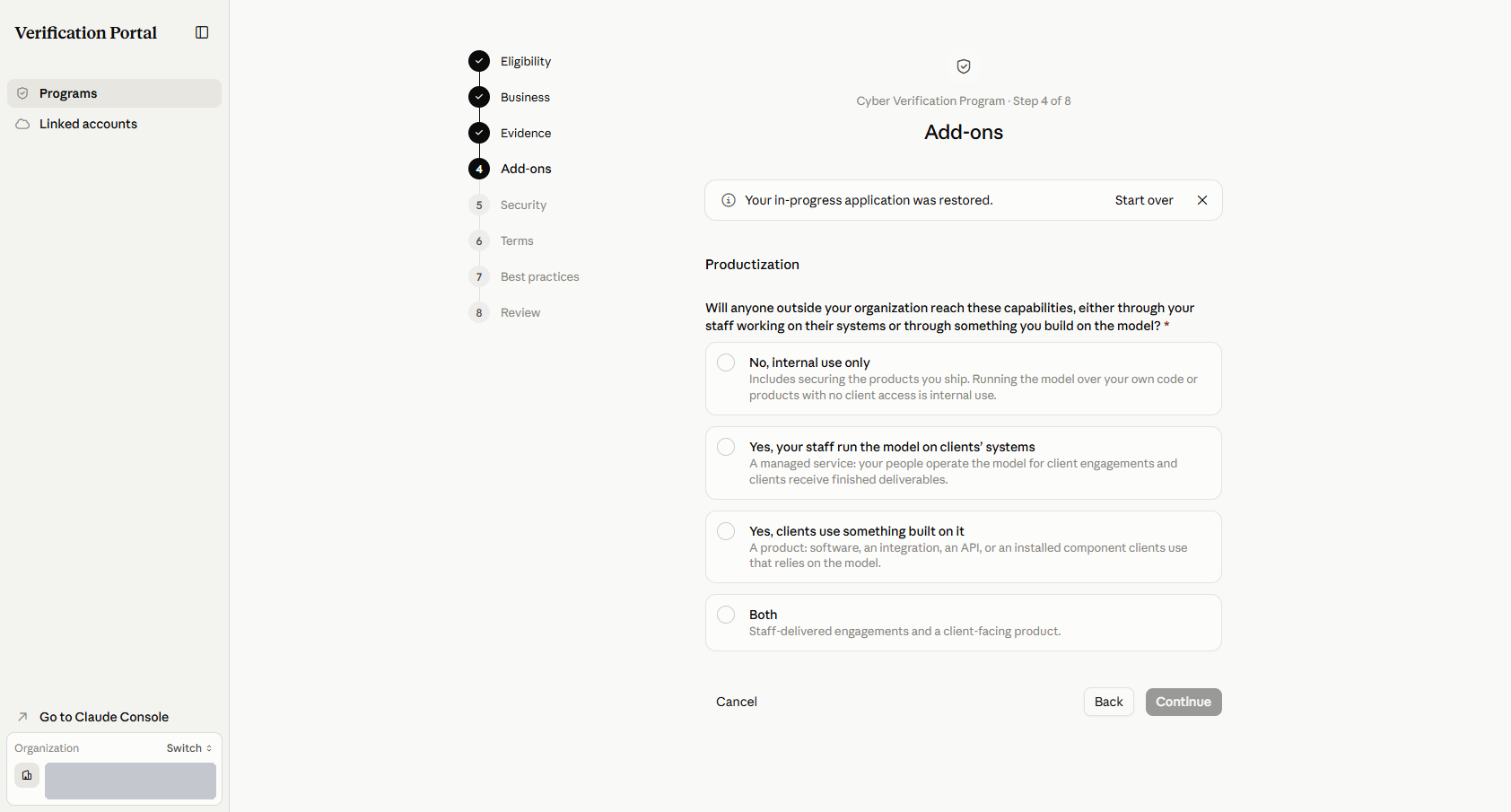Select 'No, internal use only' radio option
This screenshot has height=812, width=1511.
tap(726, 362)
